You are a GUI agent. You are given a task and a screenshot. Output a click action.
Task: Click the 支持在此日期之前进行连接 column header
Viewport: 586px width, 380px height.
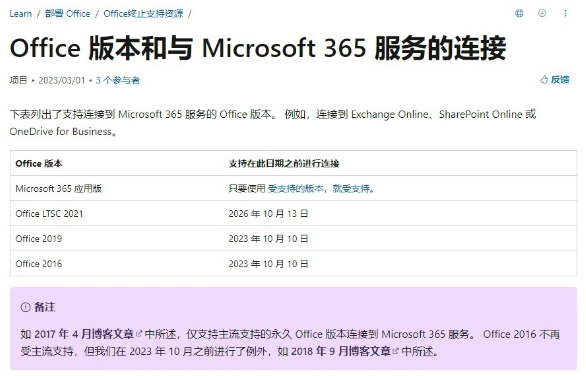(284, 164)
